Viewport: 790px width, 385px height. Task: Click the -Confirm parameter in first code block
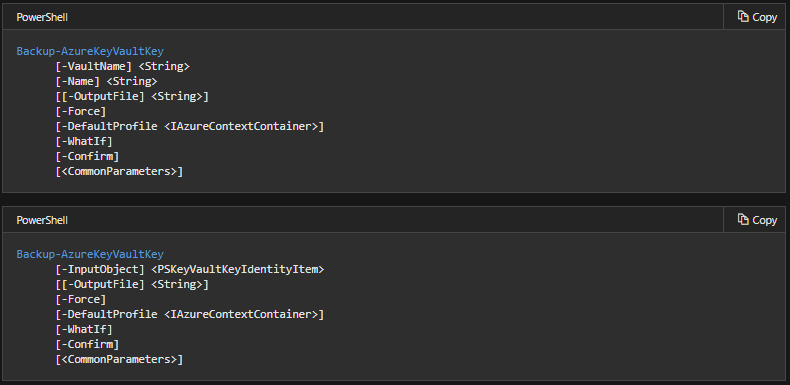point(87,156)
